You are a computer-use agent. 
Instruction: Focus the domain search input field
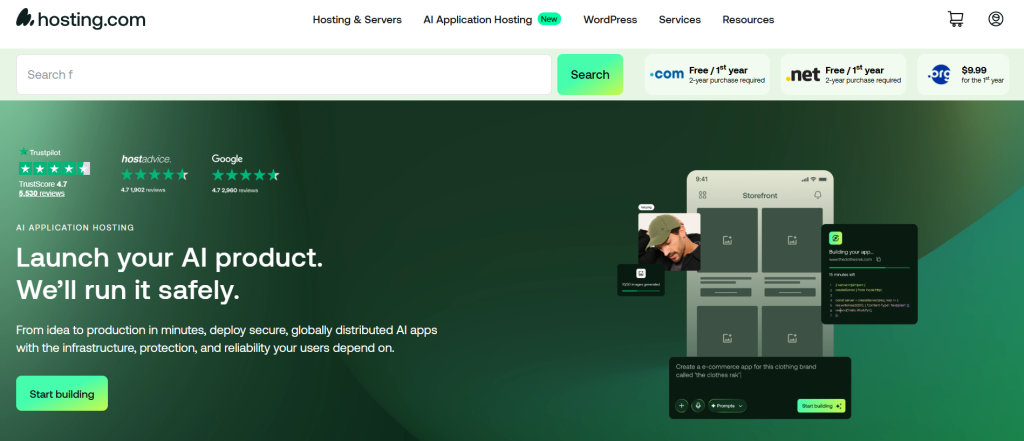[283, 75]
